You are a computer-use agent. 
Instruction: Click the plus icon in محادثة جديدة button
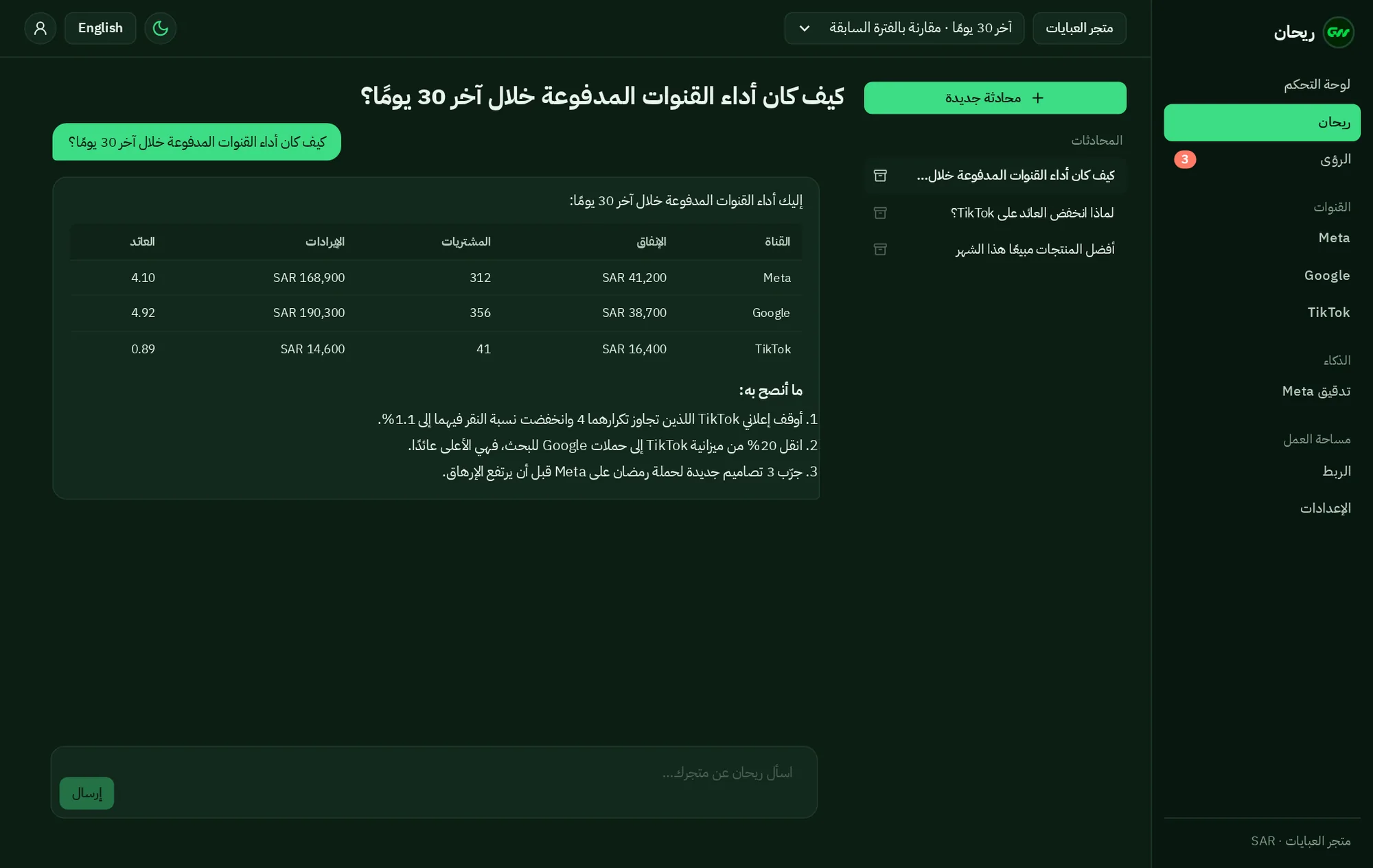[x=1037, y=98]
